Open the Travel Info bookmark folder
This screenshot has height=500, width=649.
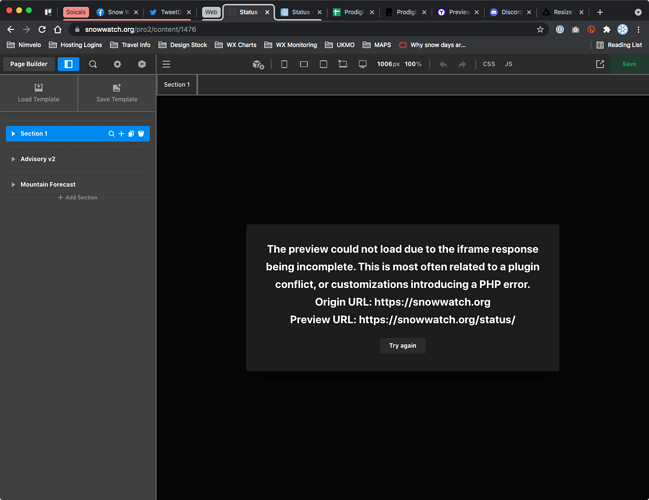coord(130,45)
